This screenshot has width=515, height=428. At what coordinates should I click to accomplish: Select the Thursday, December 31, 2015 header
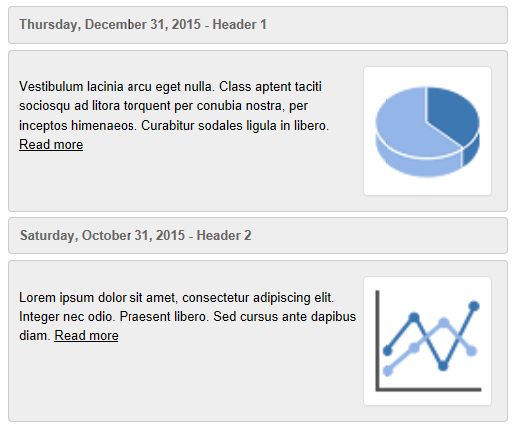pos(258,25)
